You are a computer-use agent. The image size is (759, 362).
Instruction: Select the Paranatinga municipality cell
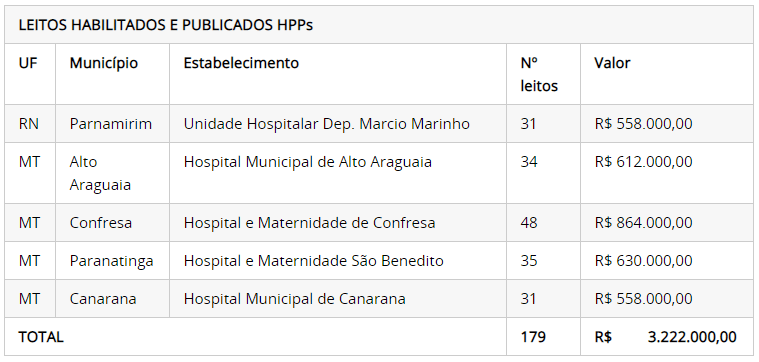tap(111, 261)
